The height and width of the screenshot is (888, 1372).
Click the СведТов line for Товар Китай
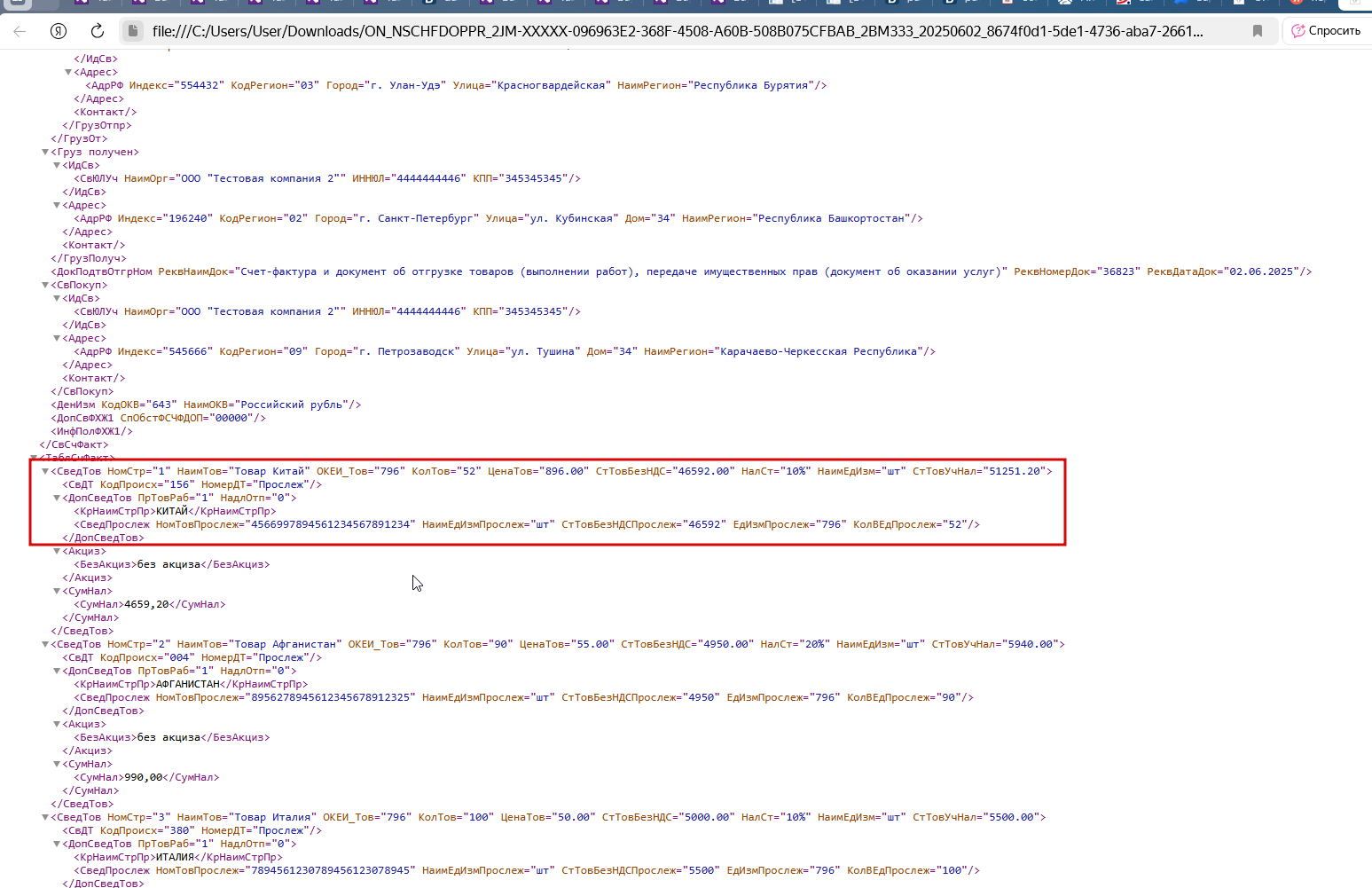pyautogui.click(x=552, y=472)
